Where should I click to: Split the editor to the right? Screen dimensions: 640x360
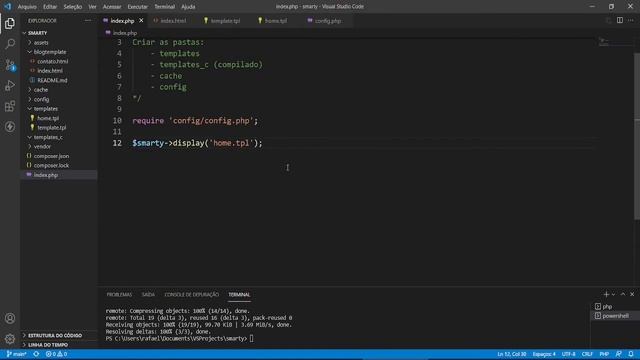[620, 20]
